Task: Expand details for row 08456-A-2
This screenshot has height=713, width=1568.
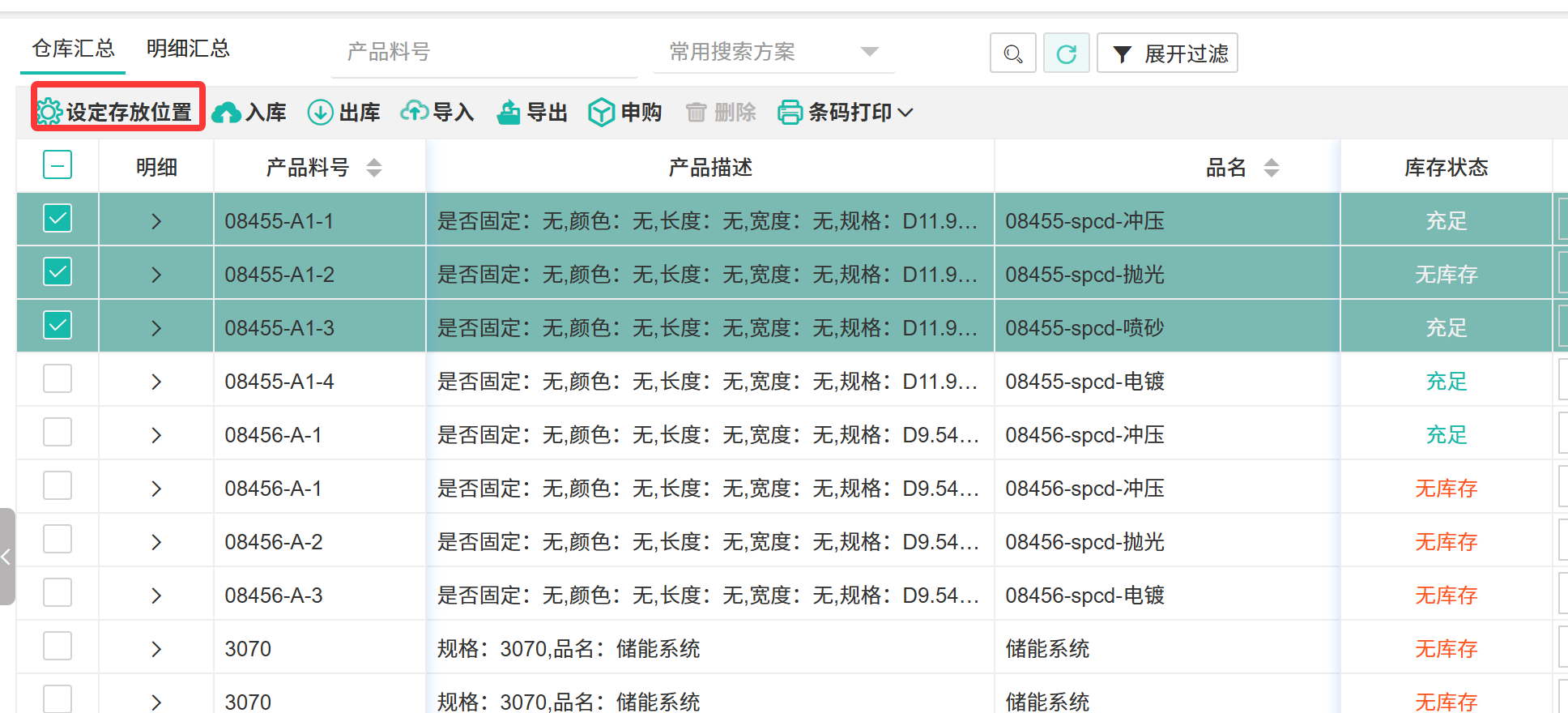Action: tap(156, 542)
